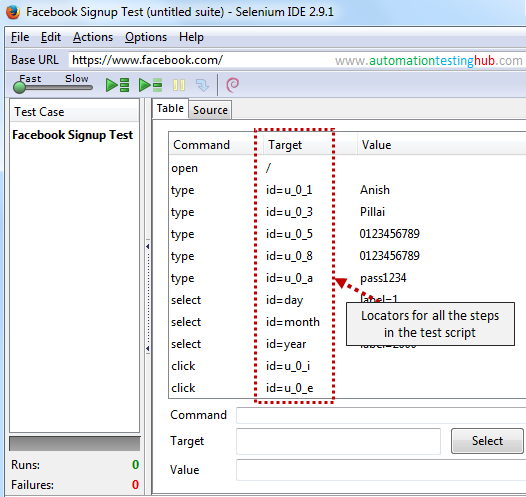Click the value cell Anish

pyautogui.click(x=375, y=190)
